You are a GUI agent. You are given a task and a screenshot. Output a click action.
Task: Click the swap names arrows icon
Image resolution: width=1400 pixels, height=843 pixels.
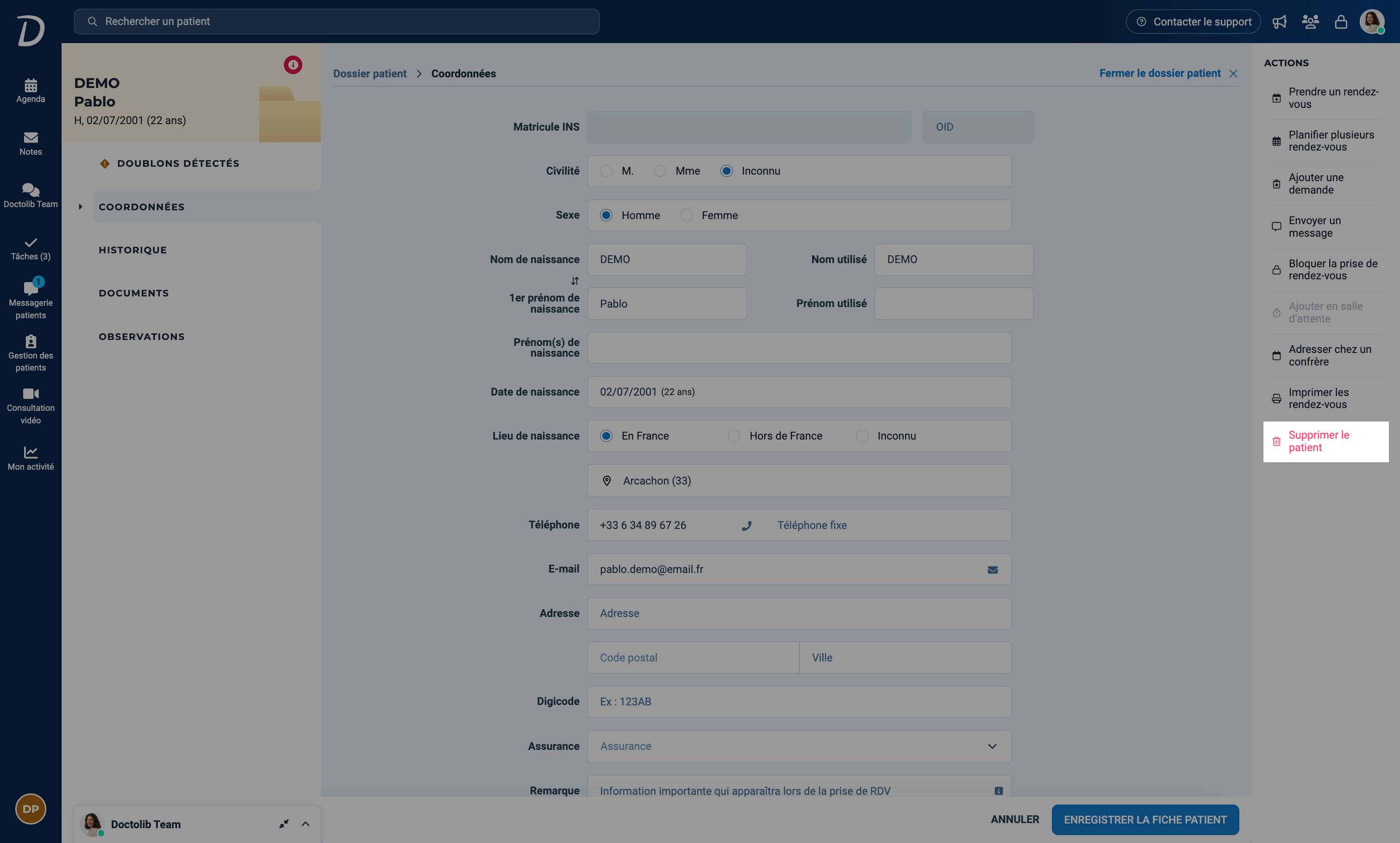pos(575,281)
